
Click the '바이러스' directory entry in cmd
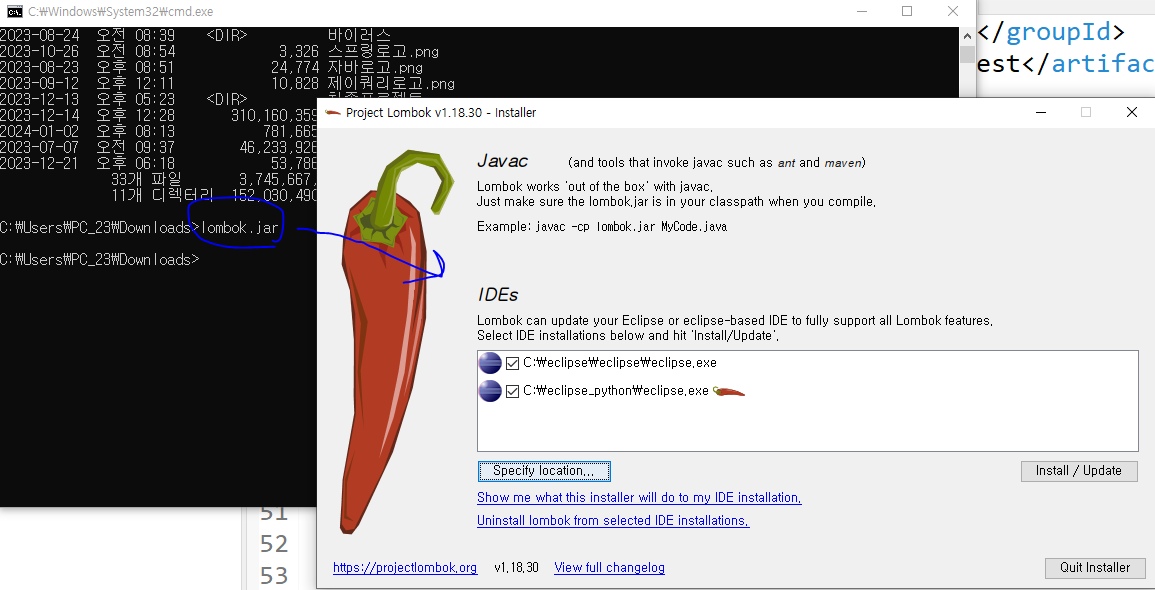point(359,35)
